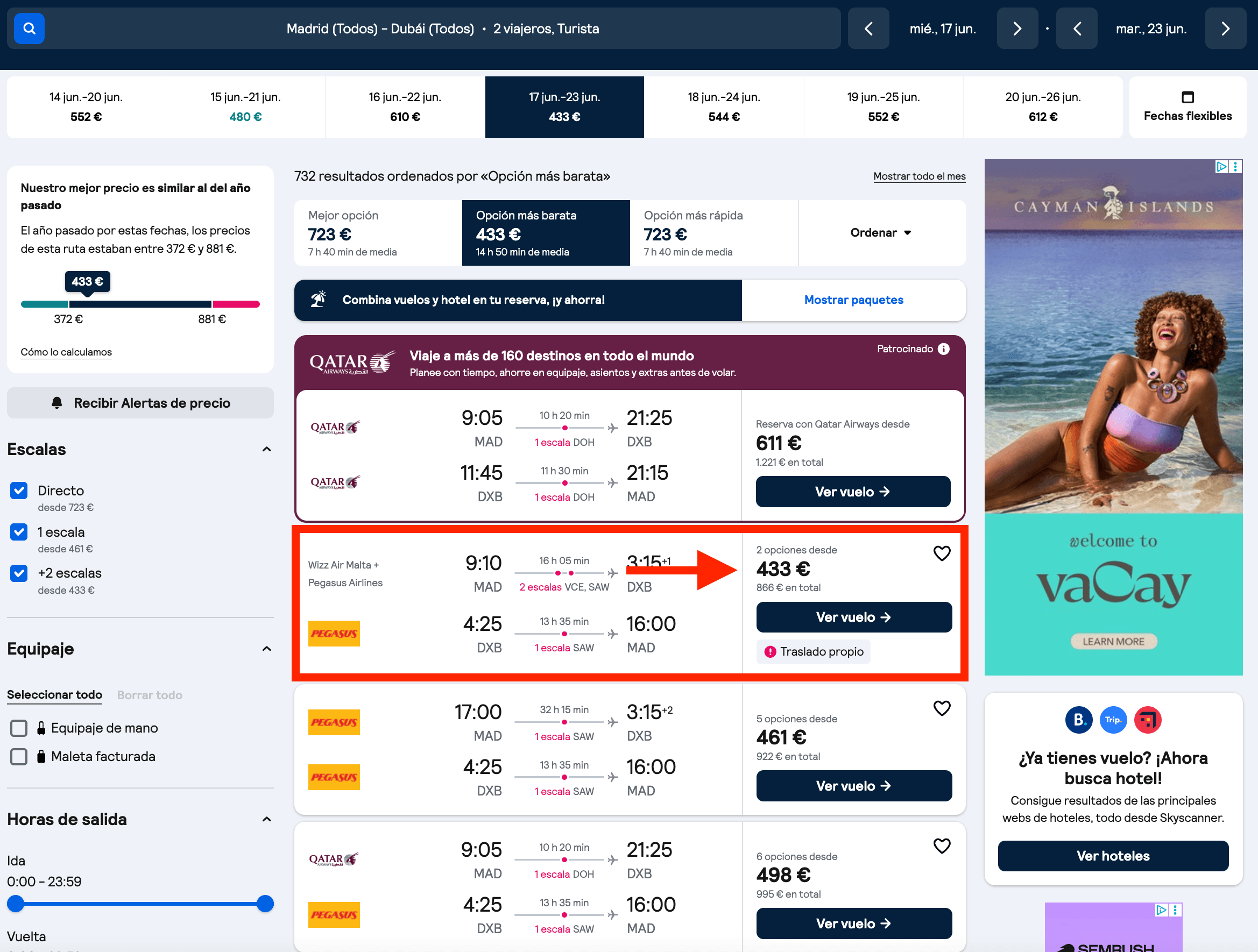Click Ver vuelo for the 498 € option
The image size is (1258, 952).
coord(853,923)
